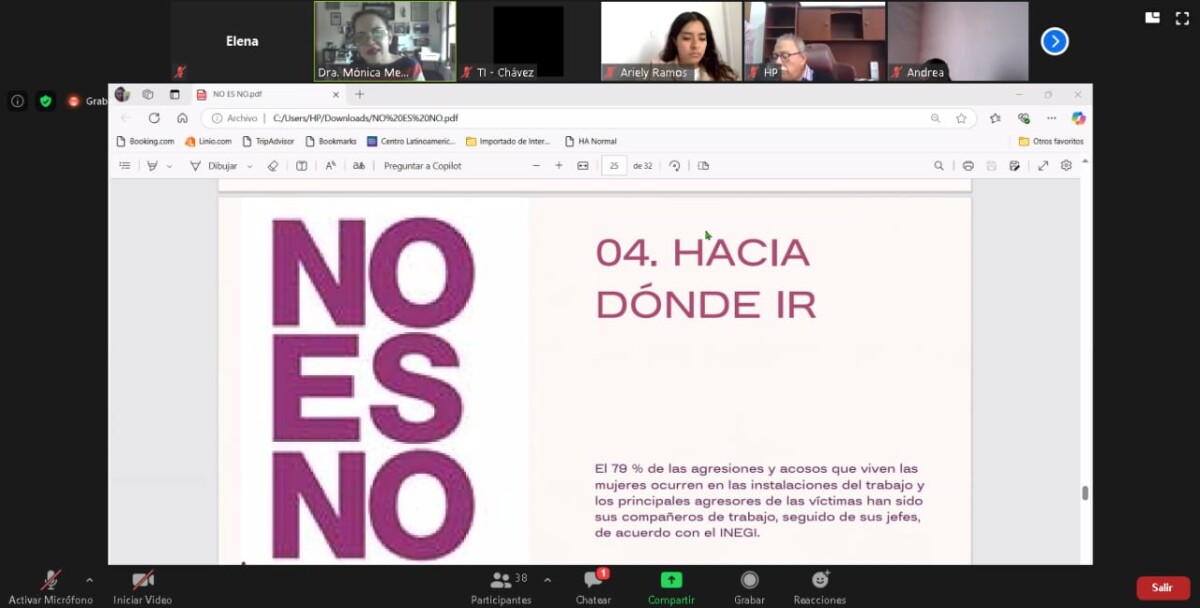Open Dibujar pen options dropdown
Image resolution: width=1200 pixels, height=608 pixels.
coord(249,166)
